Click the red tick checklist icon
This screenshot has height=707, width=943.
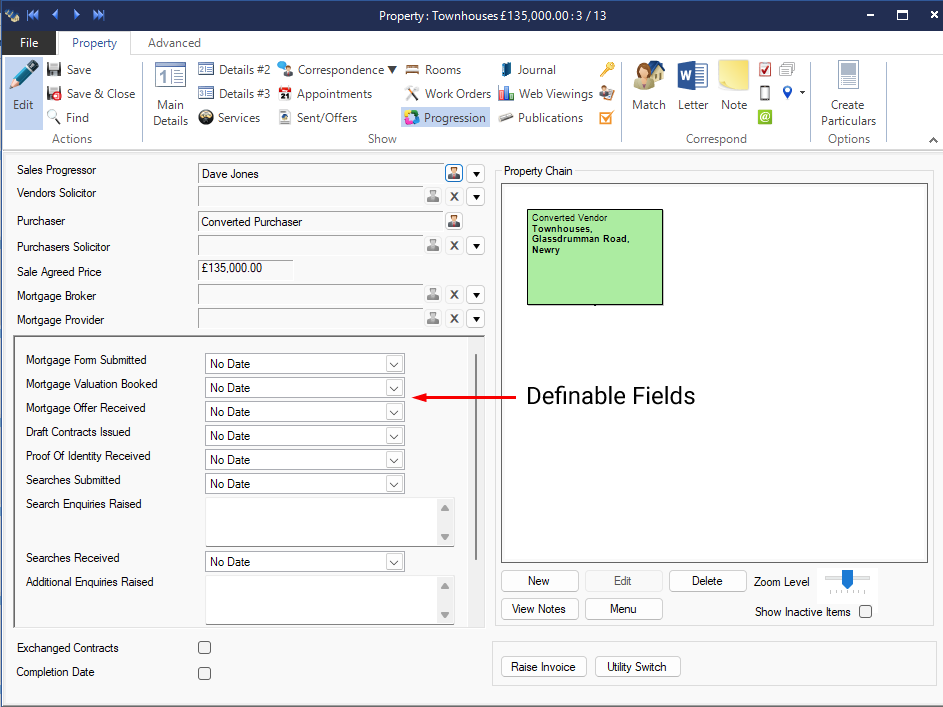tap(765, 70)
